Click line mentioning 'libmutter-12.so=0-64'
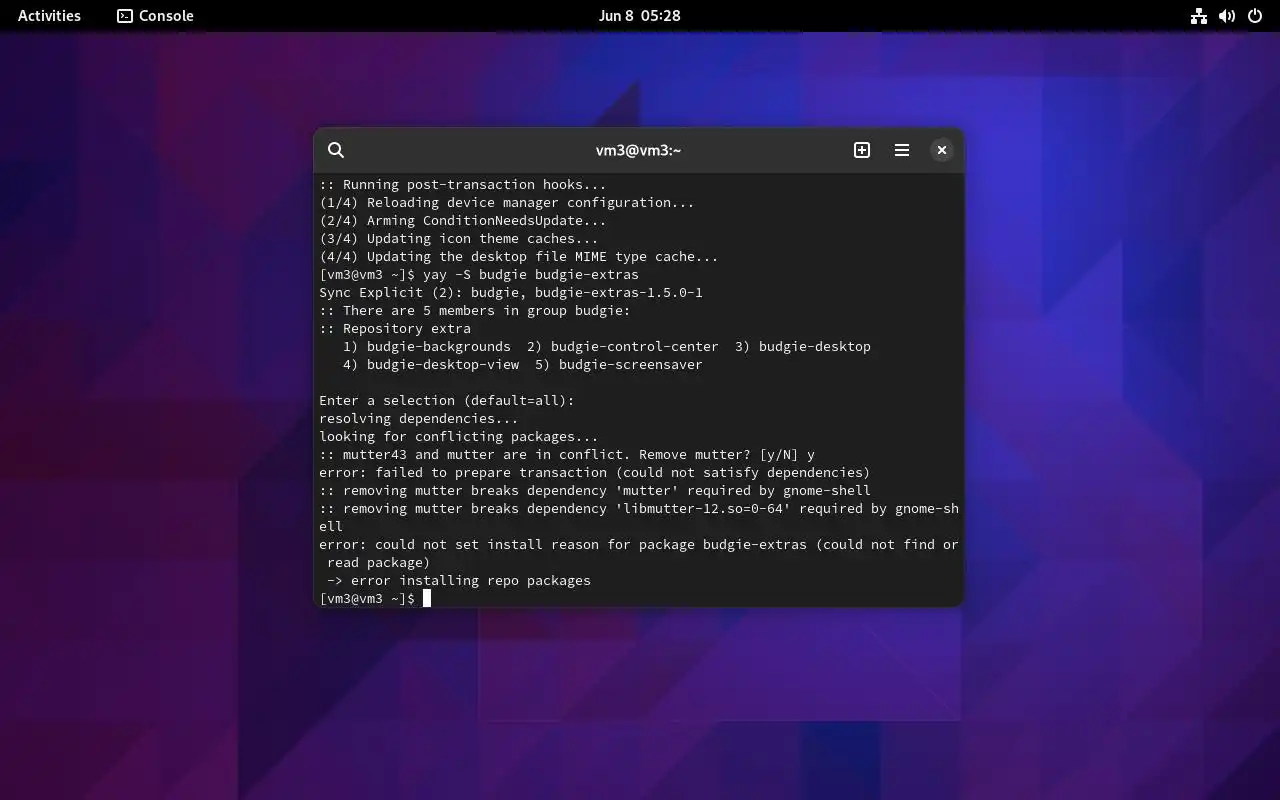Screen dimensions: 1280x800 coord(639,517)
